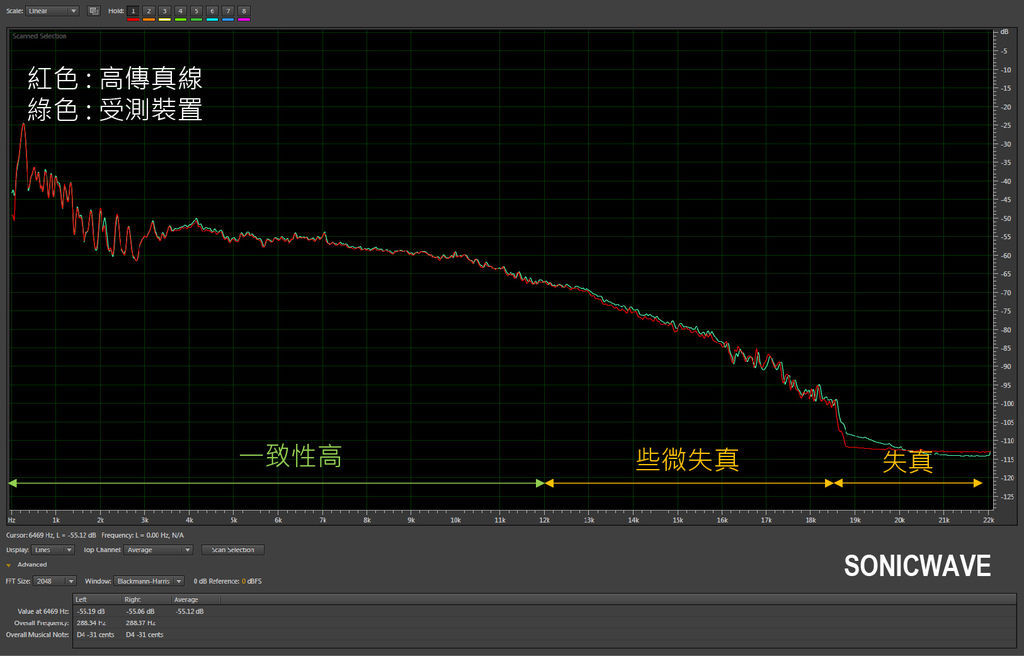Click the copy graph icon beside Scale
1024x656 pixels.
pyautogui.click(x=94, y=11)
